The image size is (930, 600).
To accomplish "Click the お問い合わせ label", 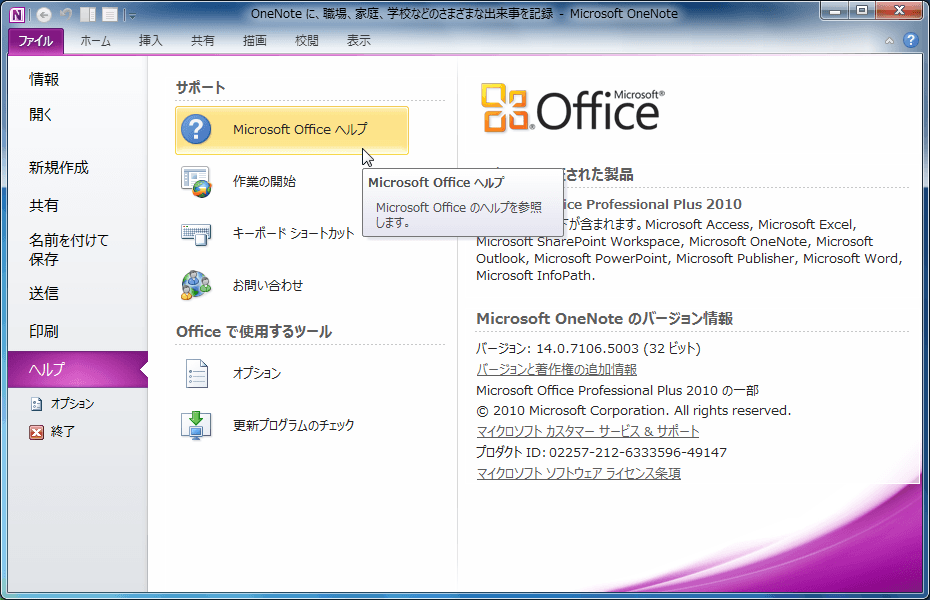I will point(268,286).
